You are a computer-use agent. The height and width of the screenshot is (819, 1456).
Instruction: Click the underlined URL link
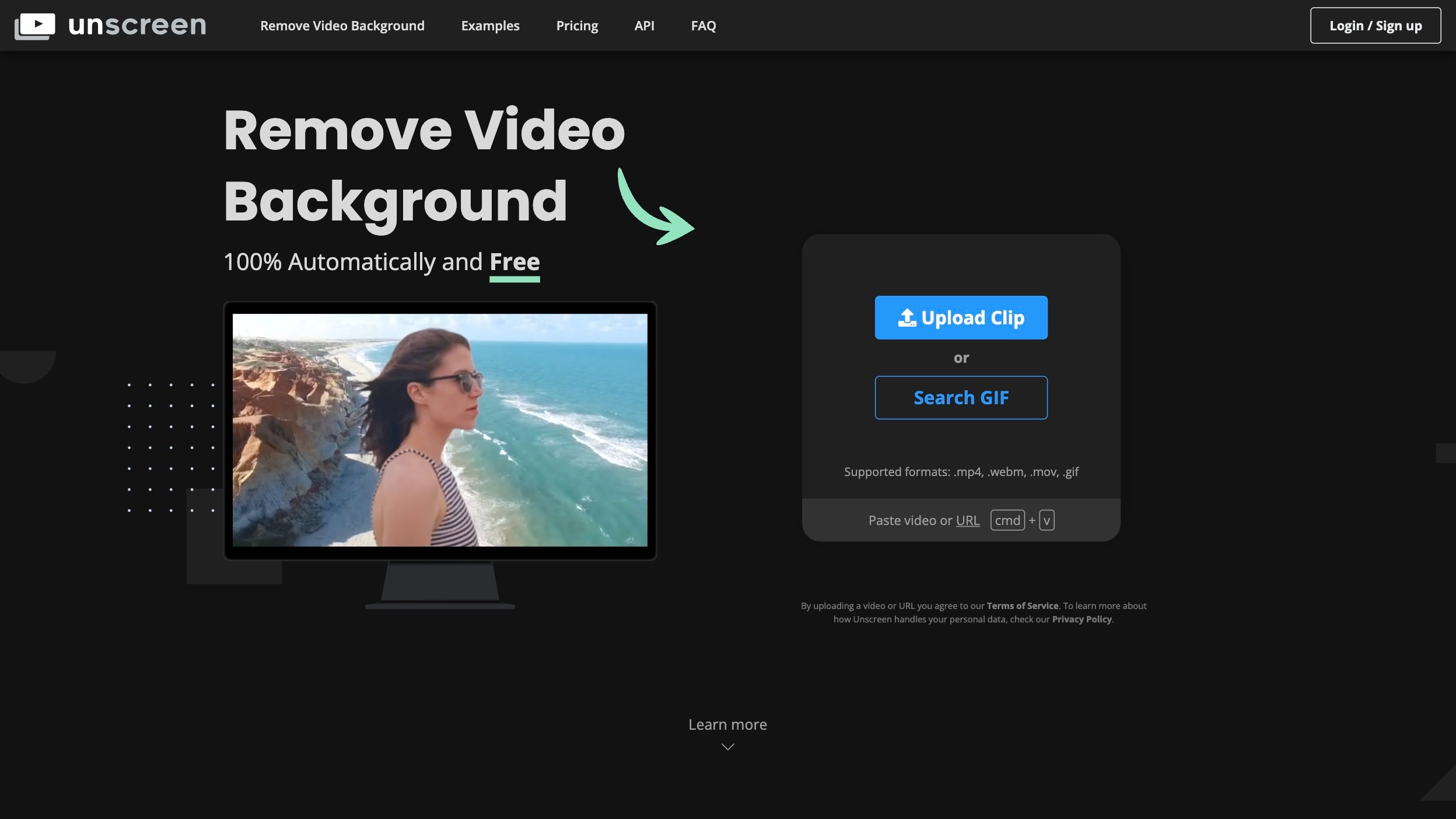967,520
